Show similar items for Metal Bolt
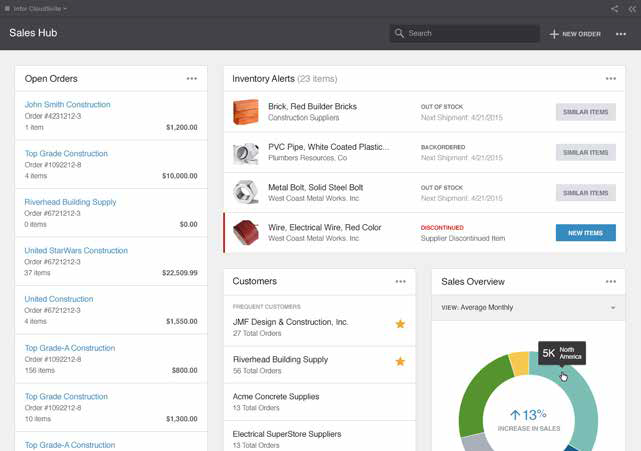 (585, 193)
